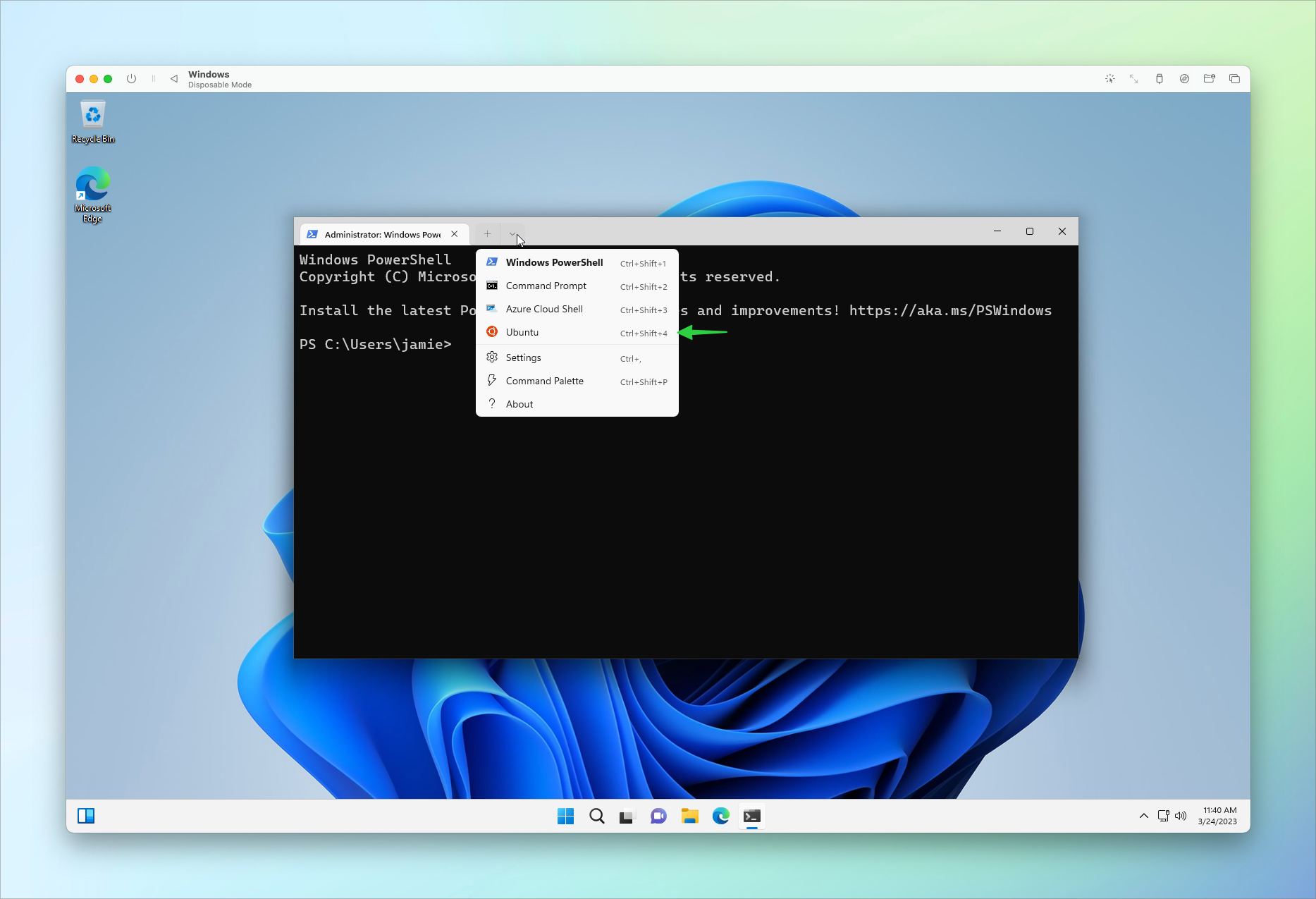Click the Parallels USB devices toolbar icon
Viewport: 1316px width, 899px height.
click(1160, 78)
